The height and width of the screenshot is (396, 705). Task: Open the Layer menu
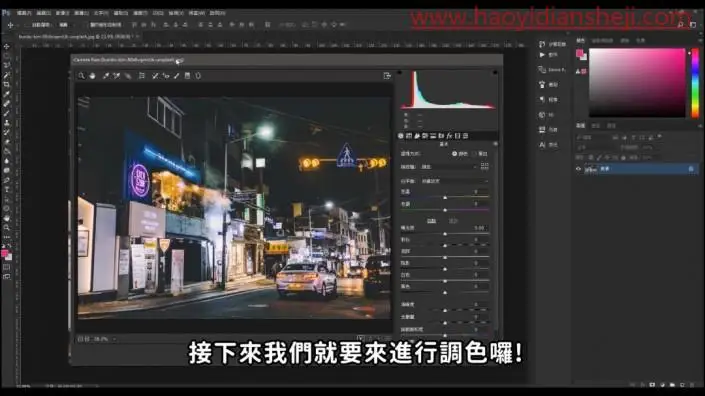pos(81,13)
